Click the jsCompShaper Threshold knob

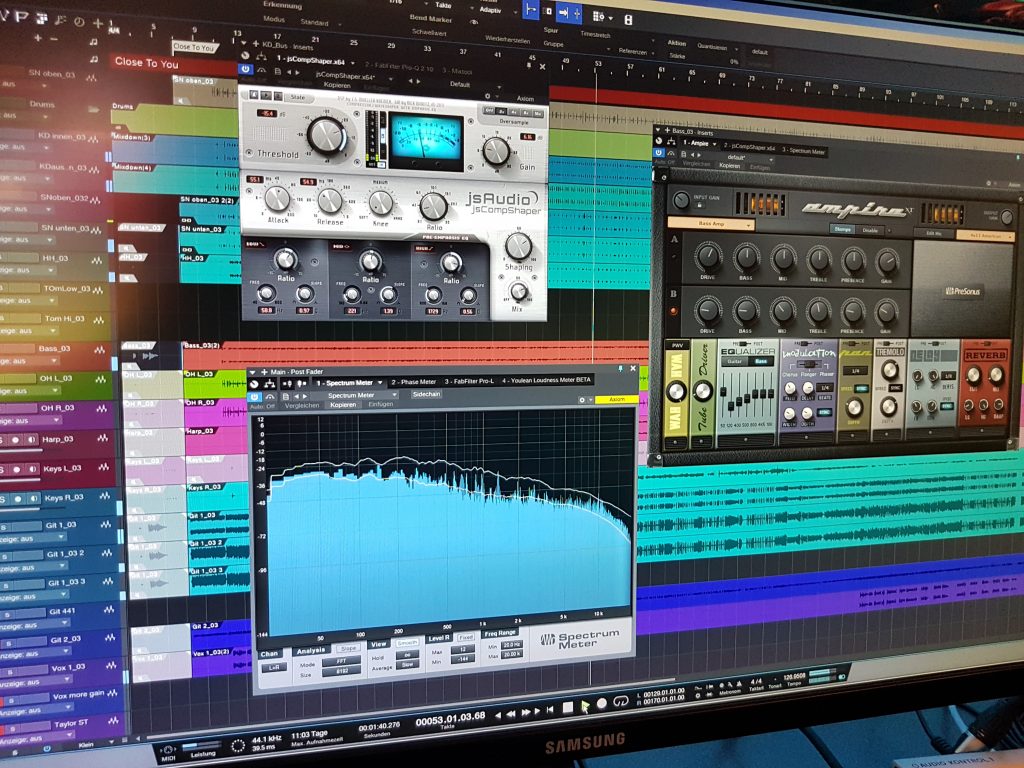(x=326, y=135)
